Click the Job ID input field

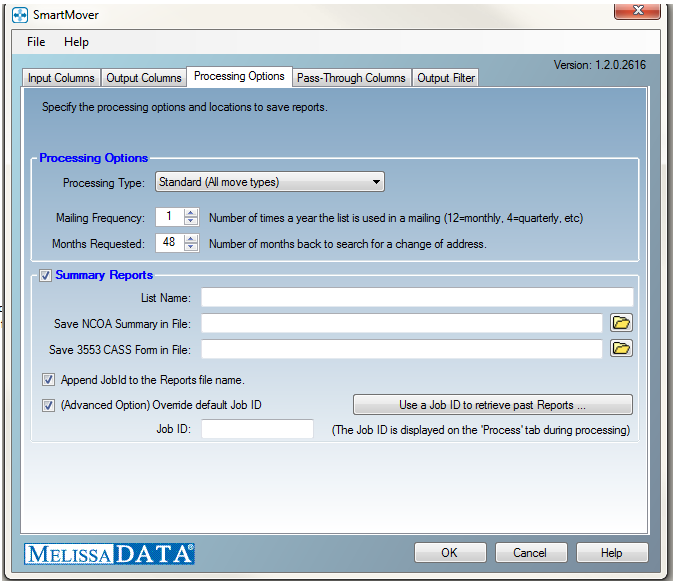point(257,429)
